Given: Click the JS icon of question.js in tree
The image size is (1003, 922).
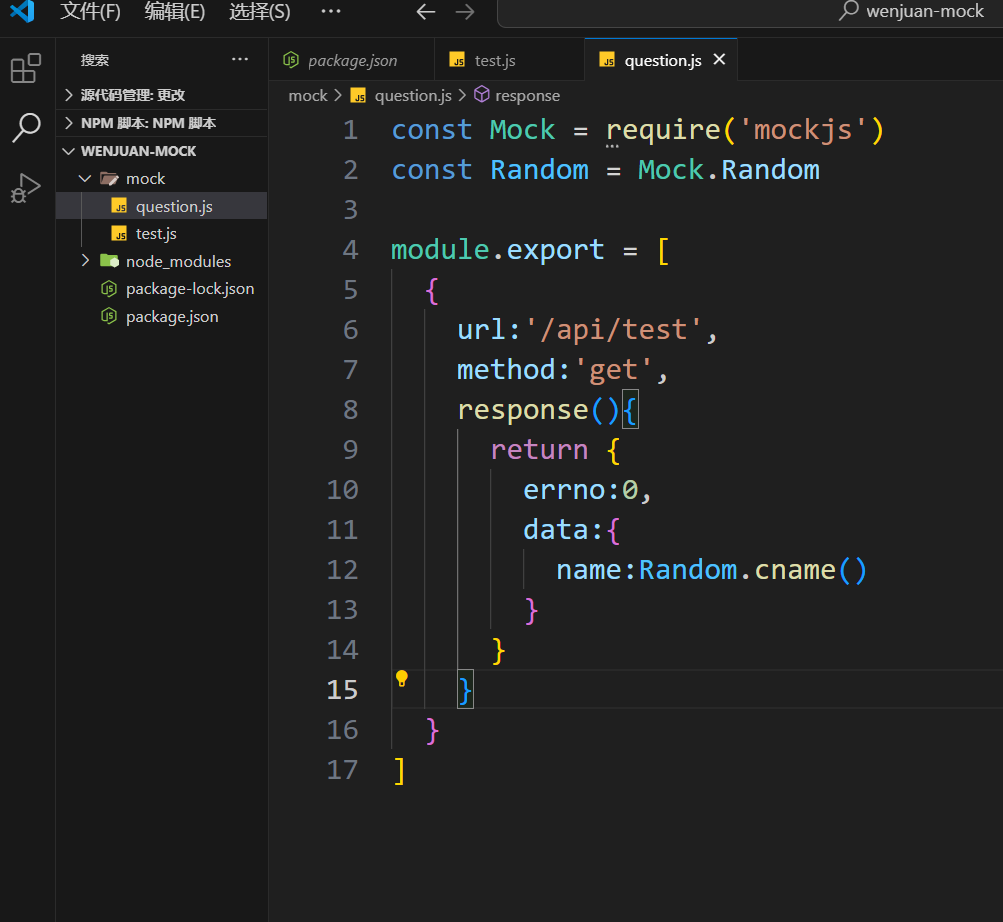Looking at the screenshot, I should click(119, 206).
